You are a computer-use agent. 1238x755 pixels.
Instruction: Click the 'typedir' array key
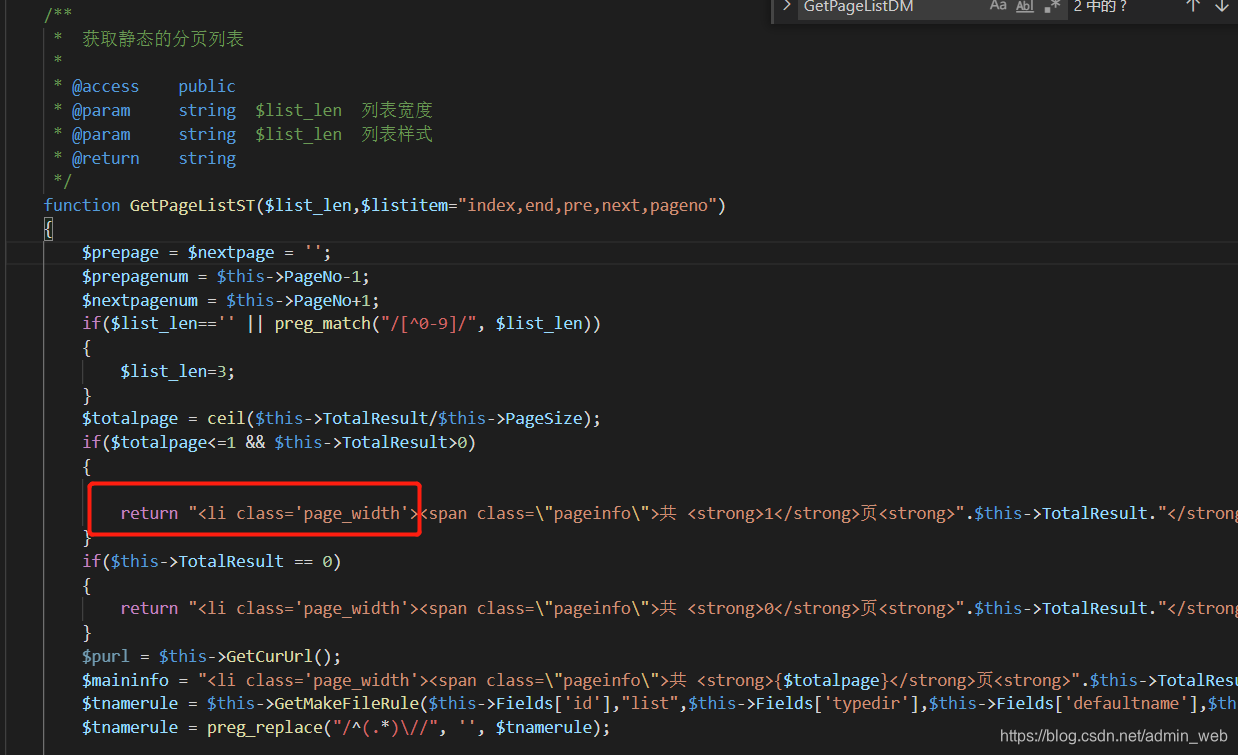(x=866, y=704)
